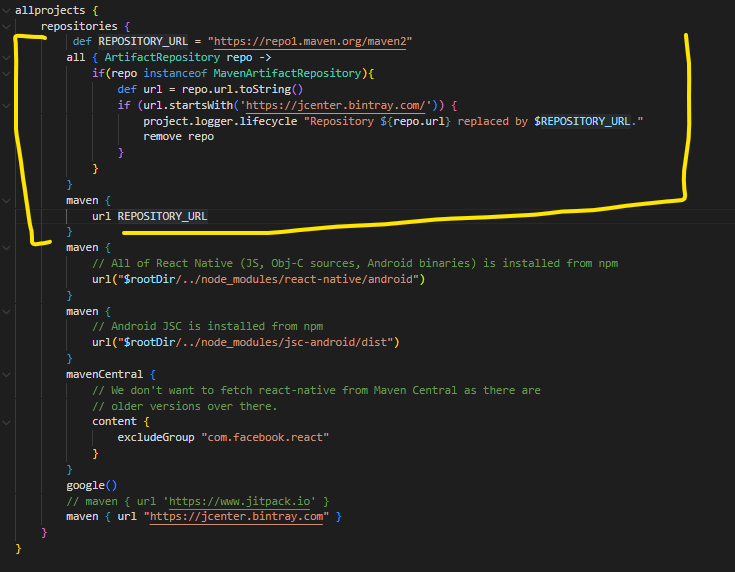The image size is (735, 572).
Task: Click the ArtifactRepository type name
Action: pos(162,58)
